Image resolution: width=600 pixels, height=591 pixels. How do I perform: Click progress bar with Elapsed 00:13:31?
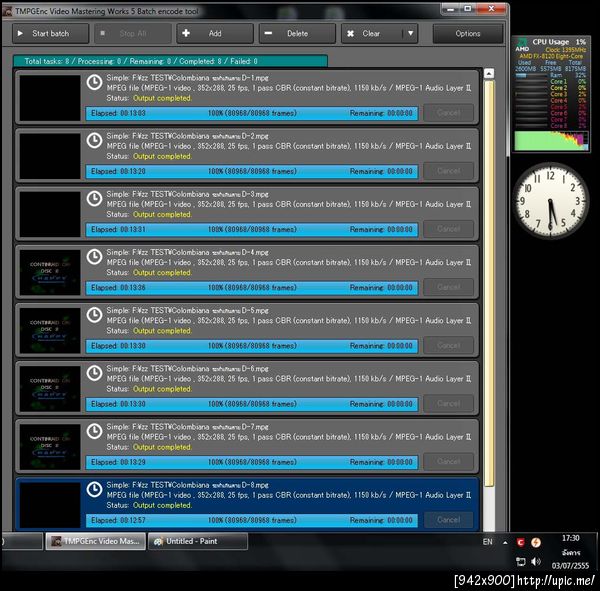(252, 230)
